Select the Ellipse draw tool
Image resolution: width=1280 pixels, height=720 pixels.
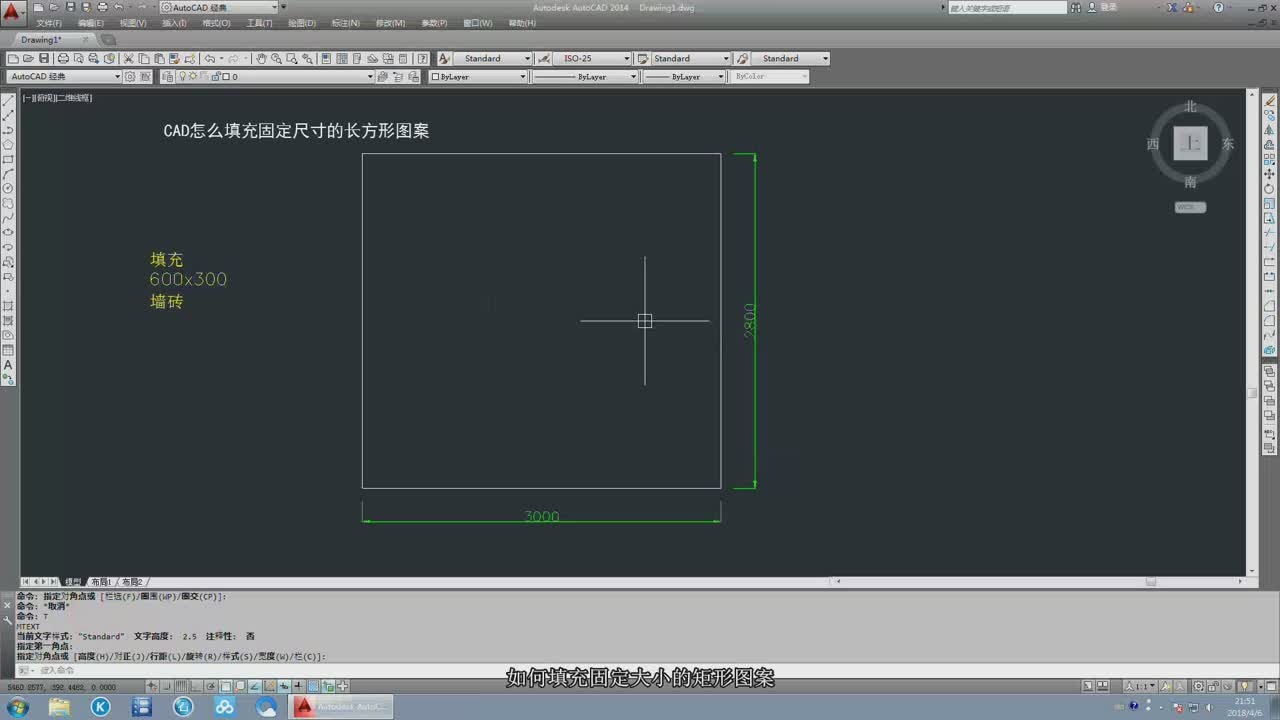[x=9, y=232]
